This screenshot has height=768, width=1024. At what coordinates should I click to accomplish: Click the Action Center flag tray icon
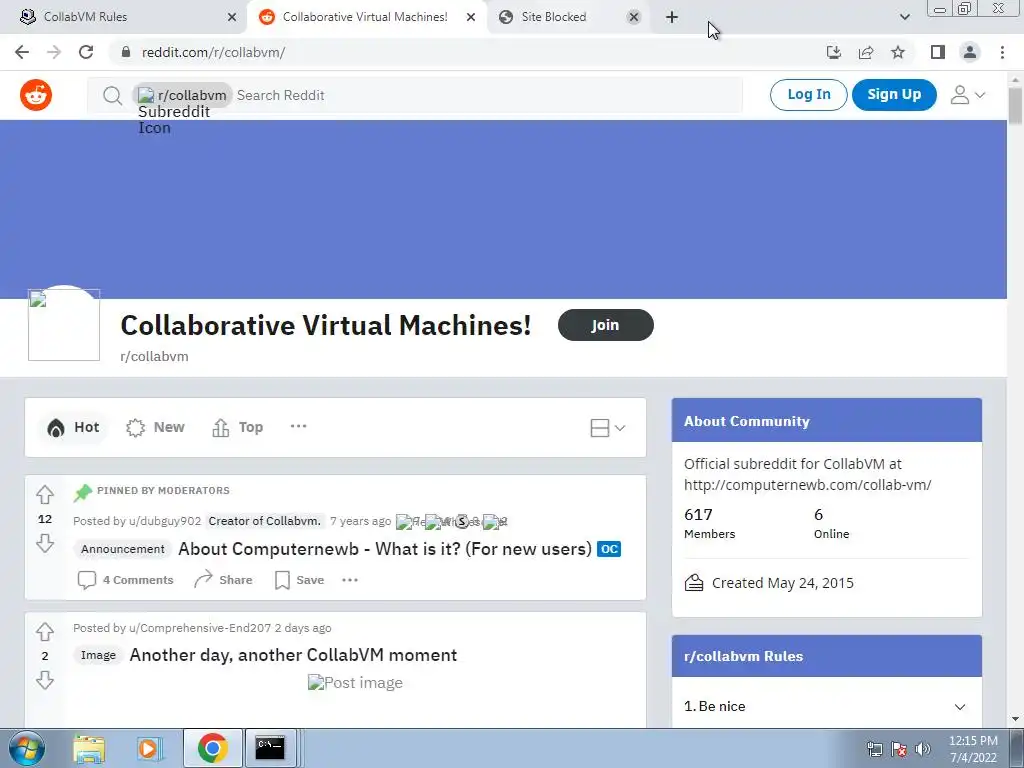[x=899, y=748]
